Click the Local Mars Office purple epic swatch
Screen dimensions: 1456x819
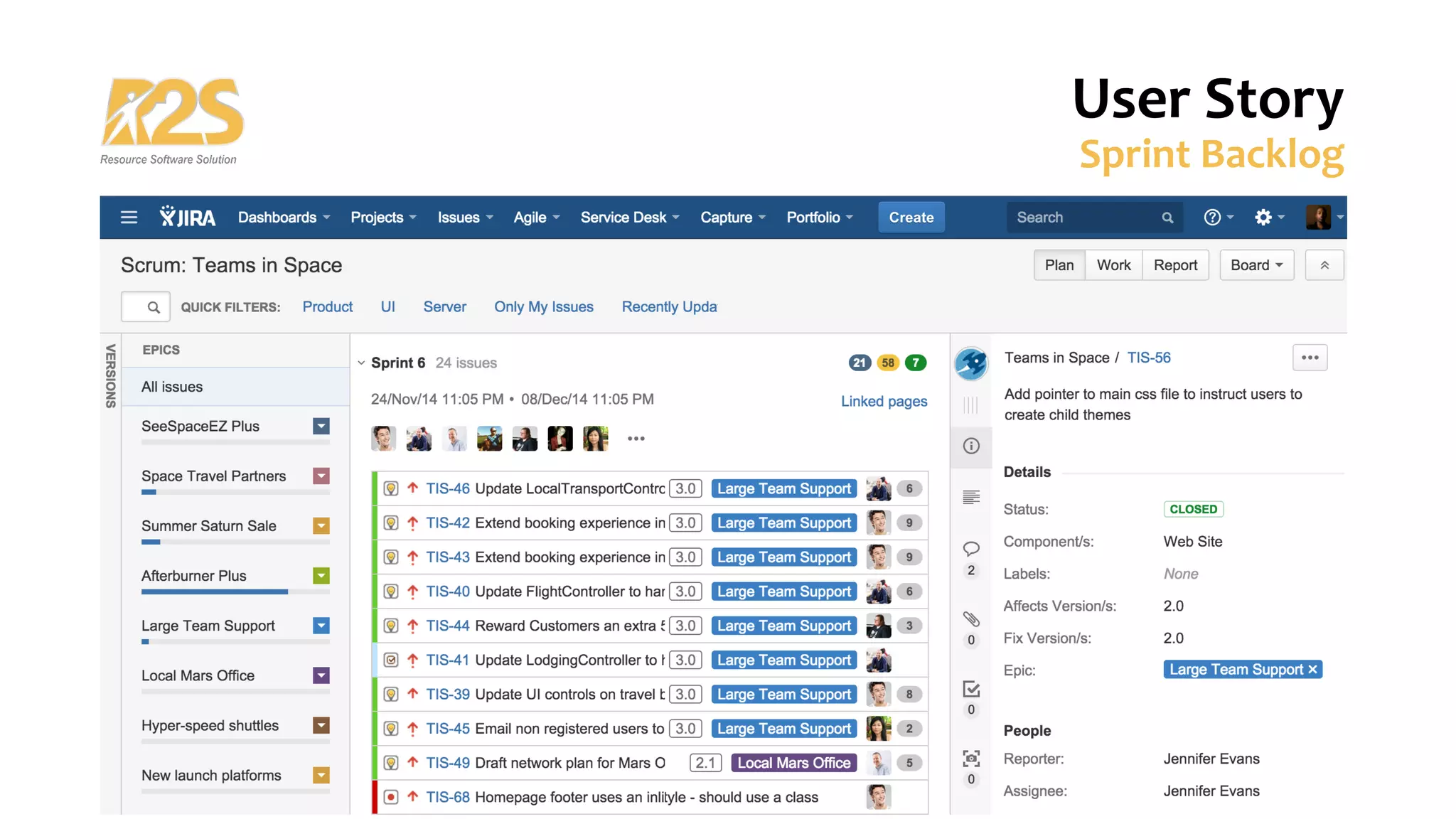(321, 675)
